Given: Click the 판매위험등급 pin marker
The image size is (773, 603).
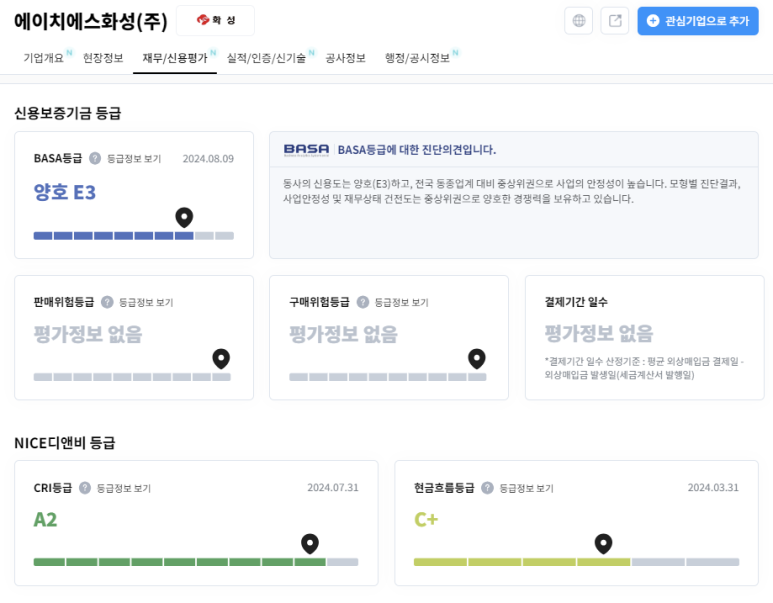Looking at the screenshot, I should point(221,358).
